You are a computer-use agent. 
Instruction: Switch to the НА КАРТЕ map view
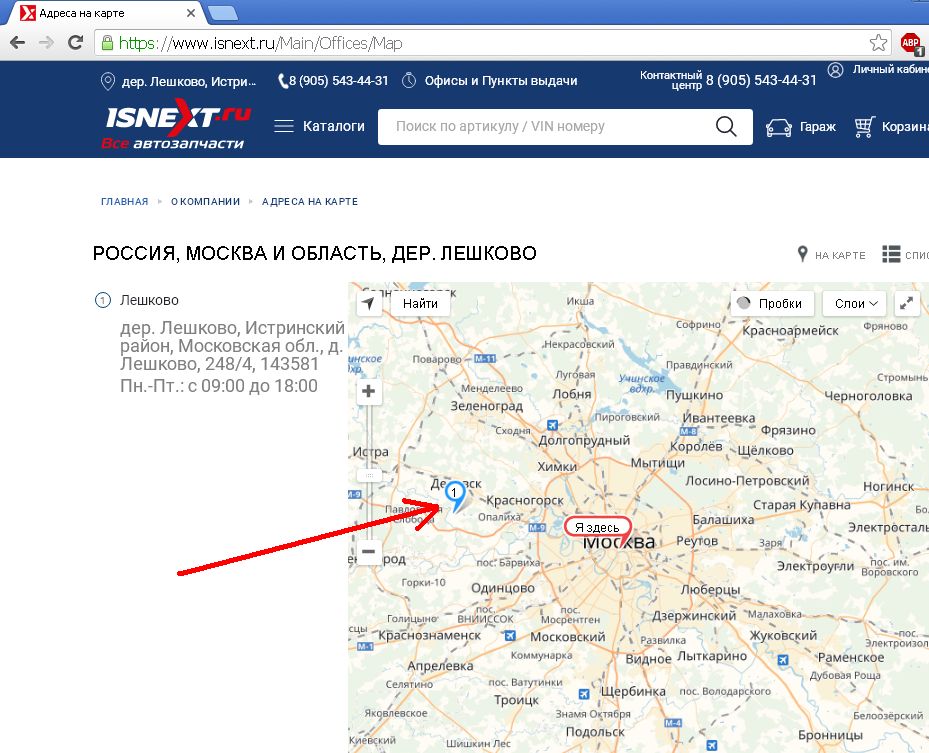pyautogui.click(x=832, y=255)
